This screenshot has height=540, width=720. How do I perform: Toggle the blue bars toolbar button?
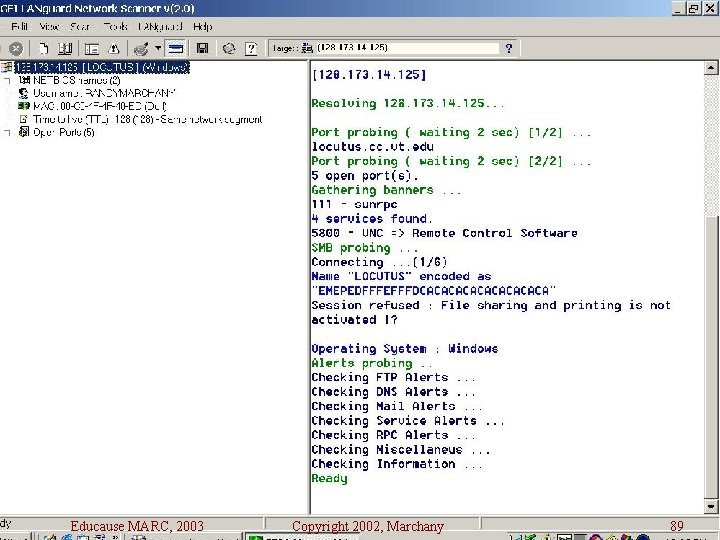pyautogui.click(x=175, y=48)
